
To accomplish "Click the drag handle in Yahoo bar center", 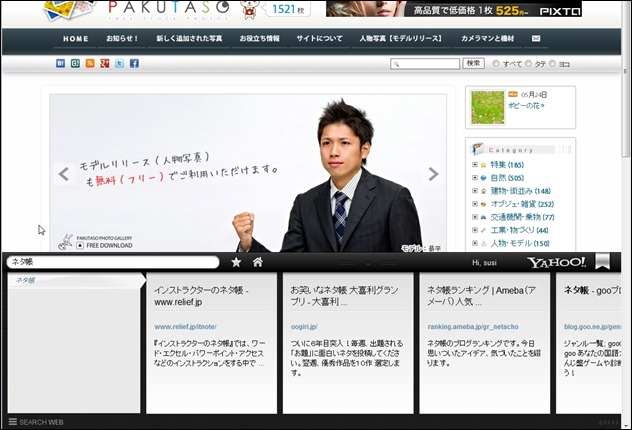I will click(368, 263).
